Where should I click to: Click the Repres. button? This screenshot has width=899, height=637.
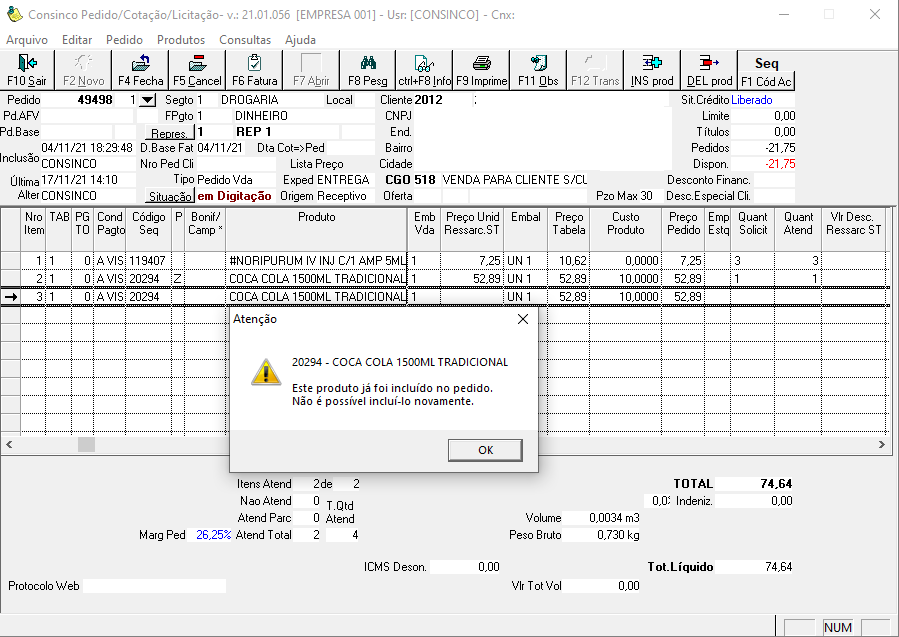pyautogui.click(x=169, y=133)
